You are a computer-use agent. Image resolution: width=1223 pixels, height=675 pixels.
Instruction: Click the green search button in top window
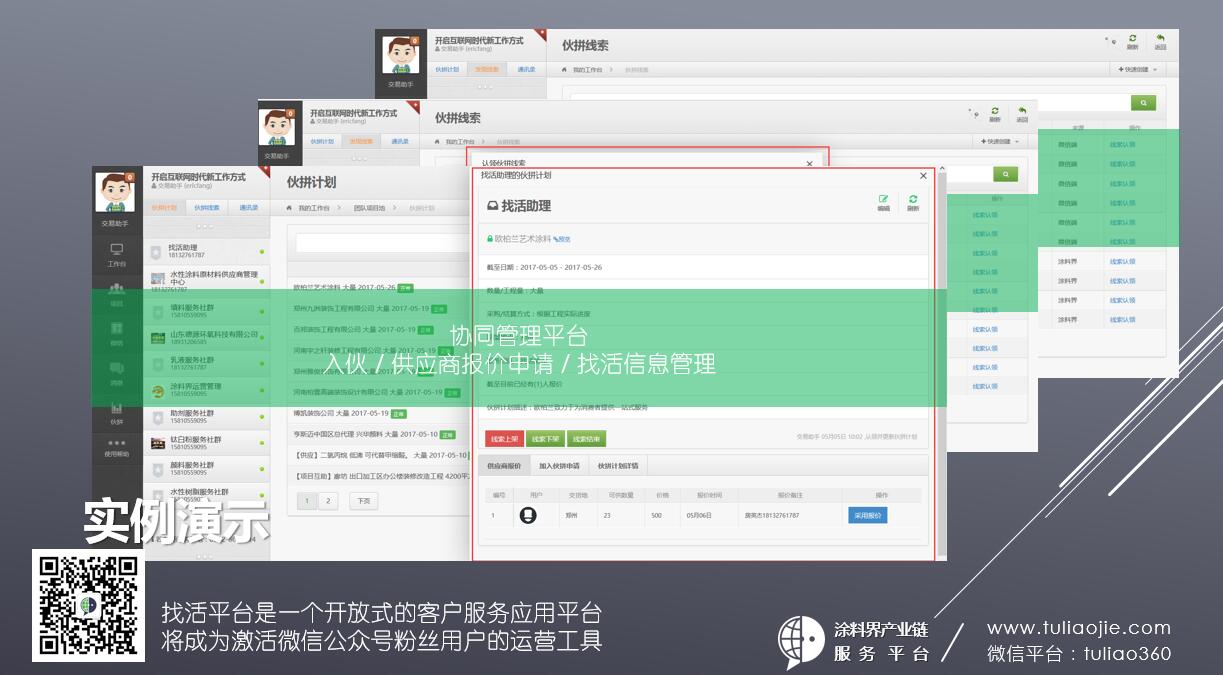click(x=1142, y=102)
